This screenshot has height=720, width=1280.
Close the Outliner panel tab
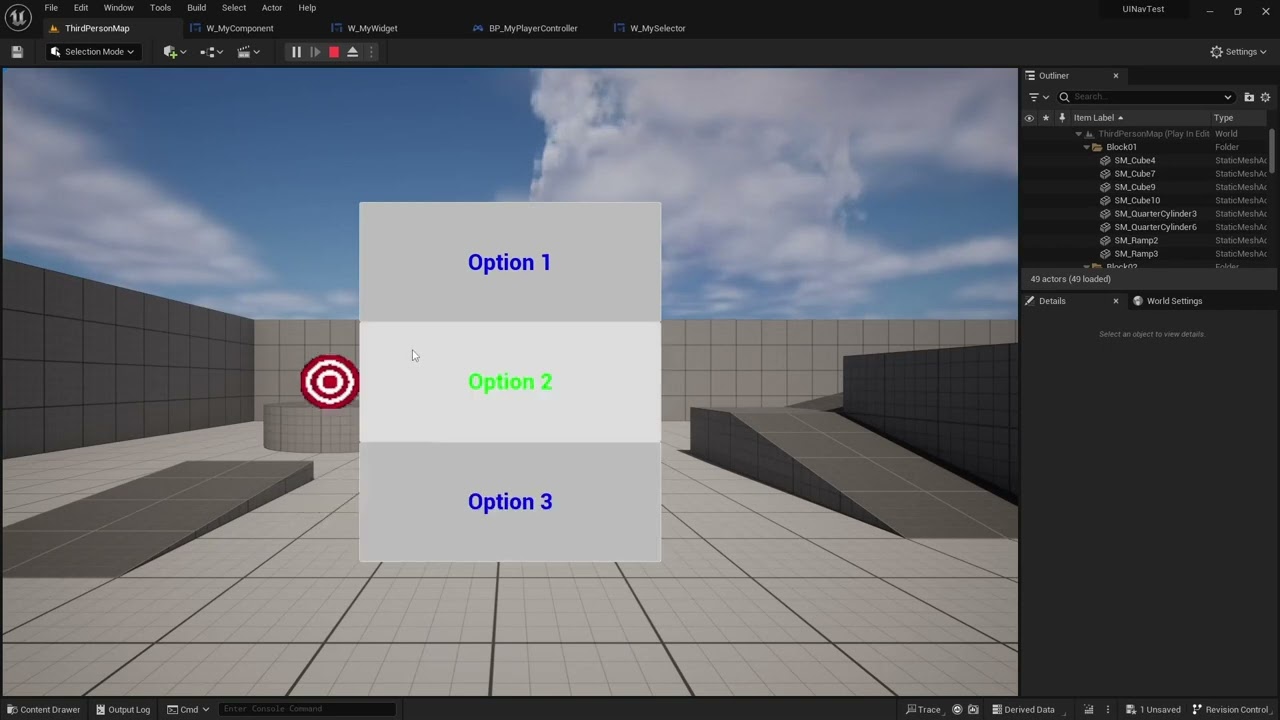pos(1116,76)
